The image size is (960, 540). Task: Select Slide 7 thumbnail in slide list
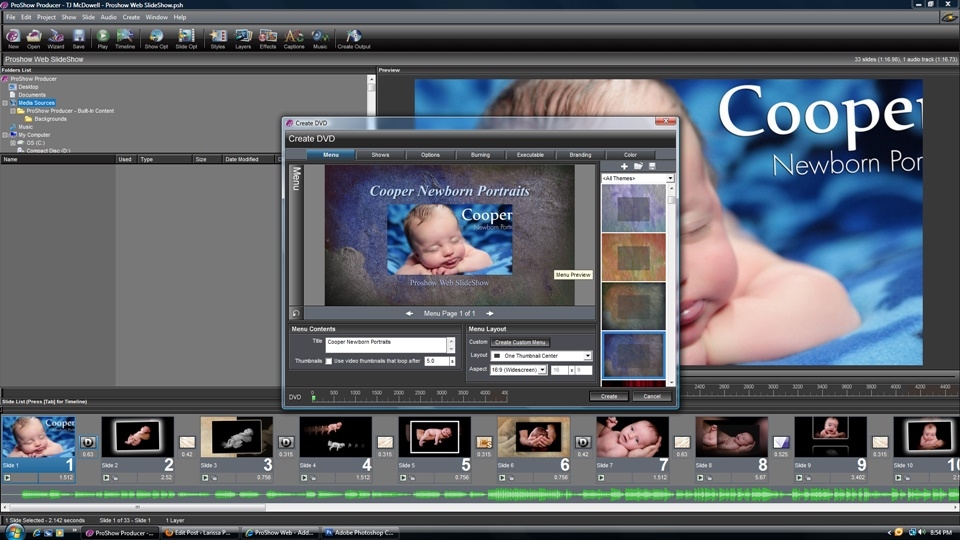632,437
